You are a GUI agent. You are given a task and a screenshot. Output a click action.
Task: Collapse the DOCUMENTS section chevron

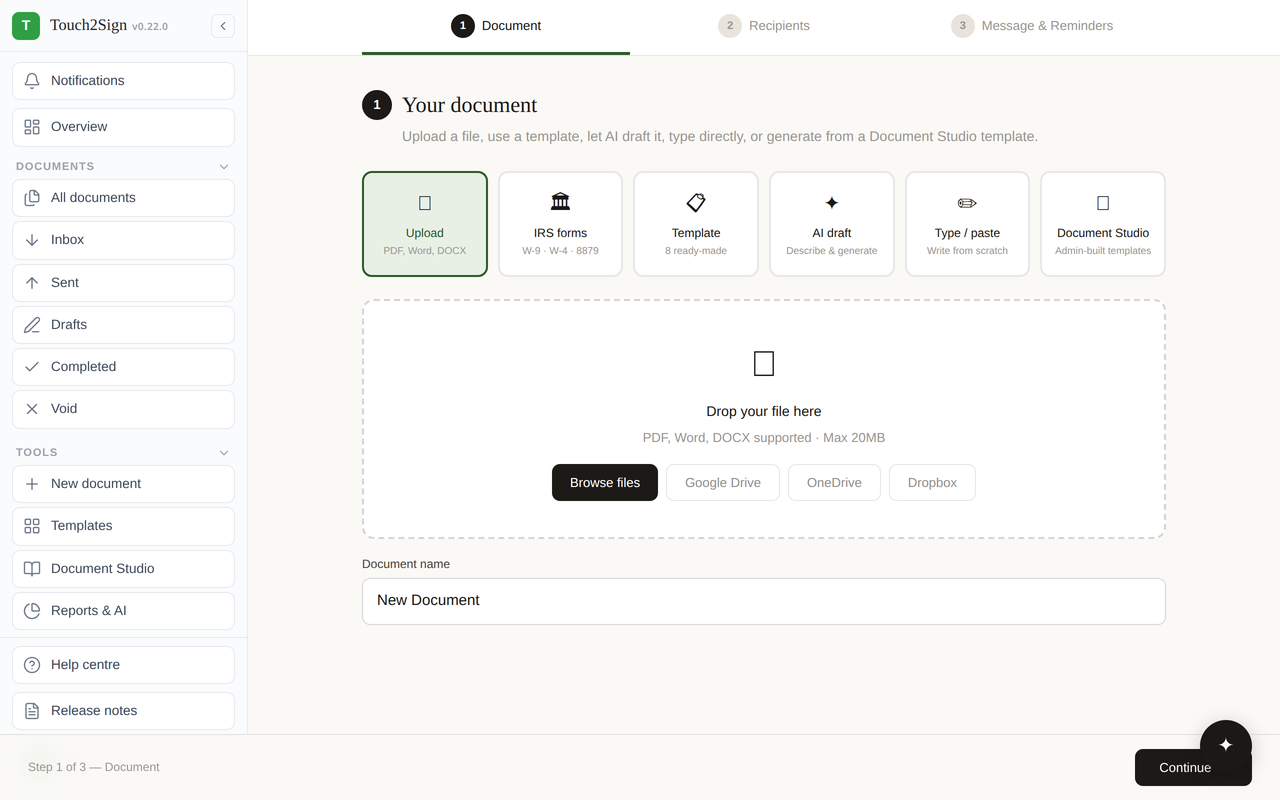tap(224, 167)
